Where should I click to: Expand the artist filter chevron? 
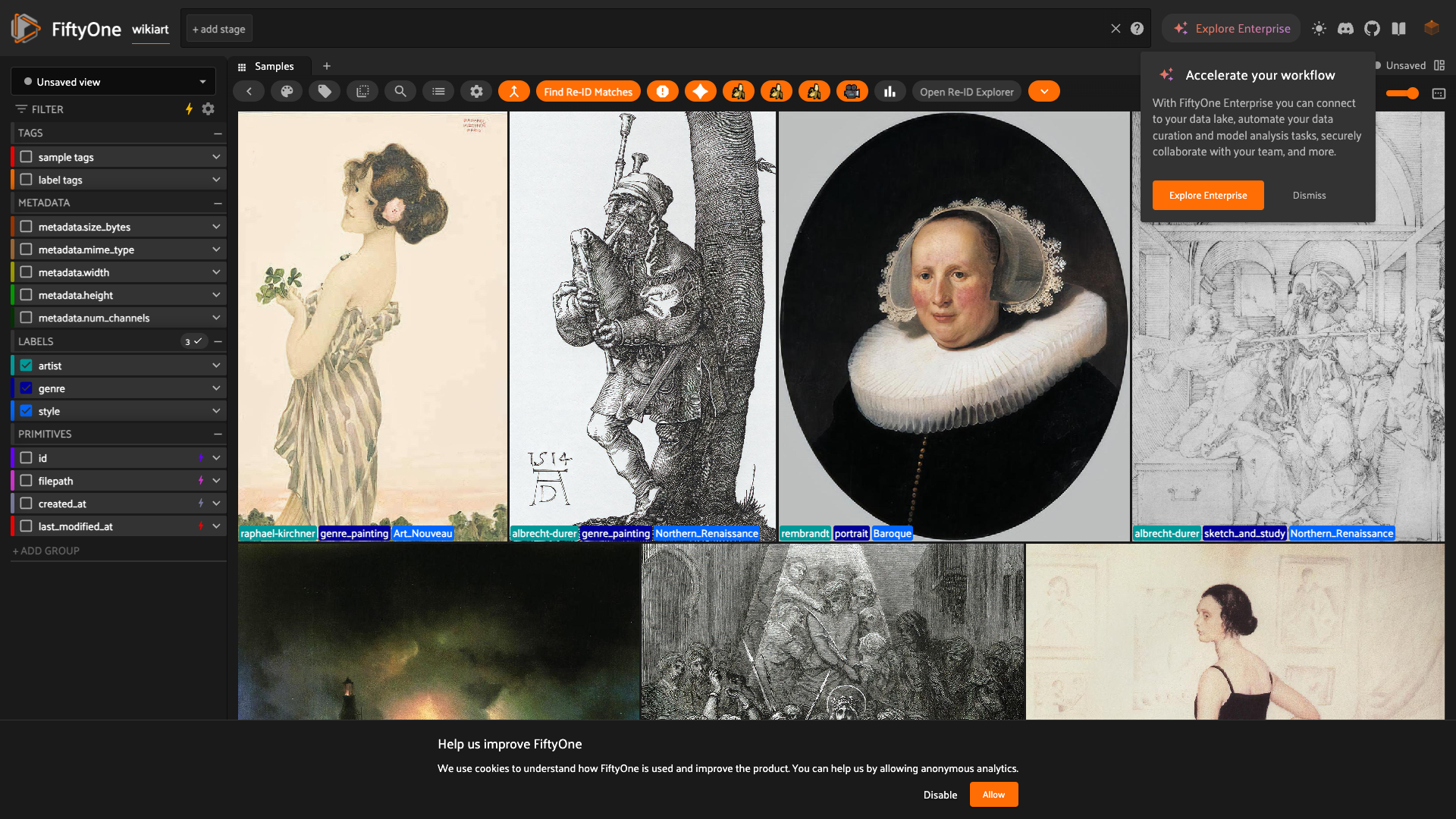(x=216, y=366)
